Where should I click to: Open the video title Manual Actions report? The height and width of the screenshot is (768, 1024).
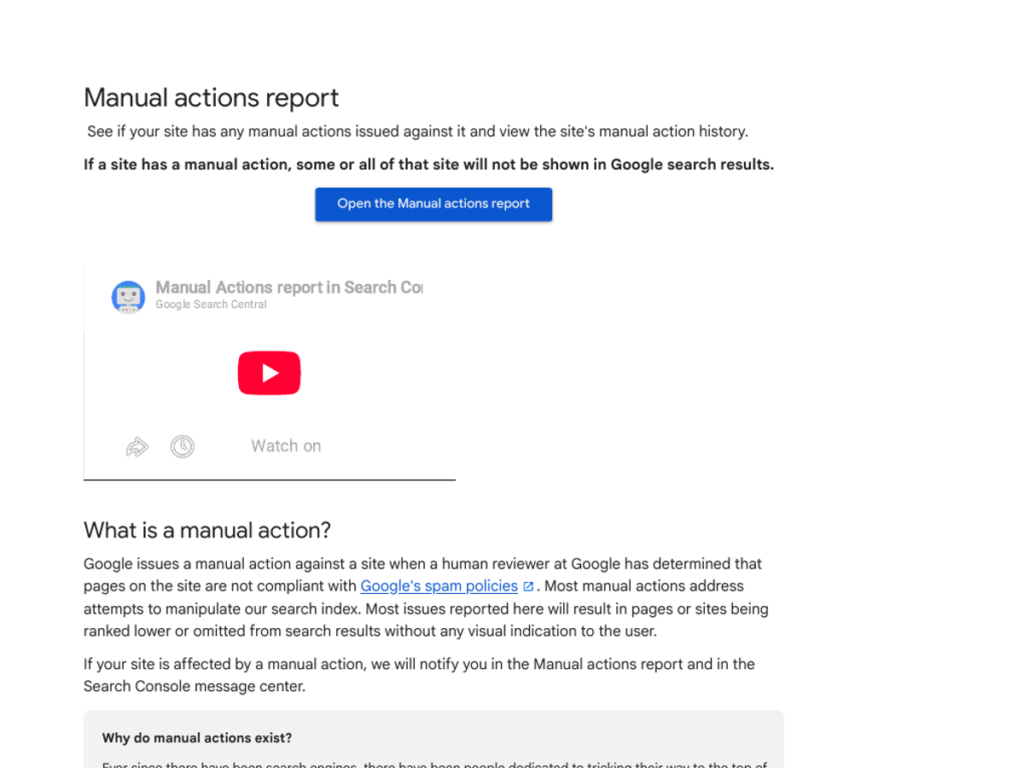(x=289, y=287)
